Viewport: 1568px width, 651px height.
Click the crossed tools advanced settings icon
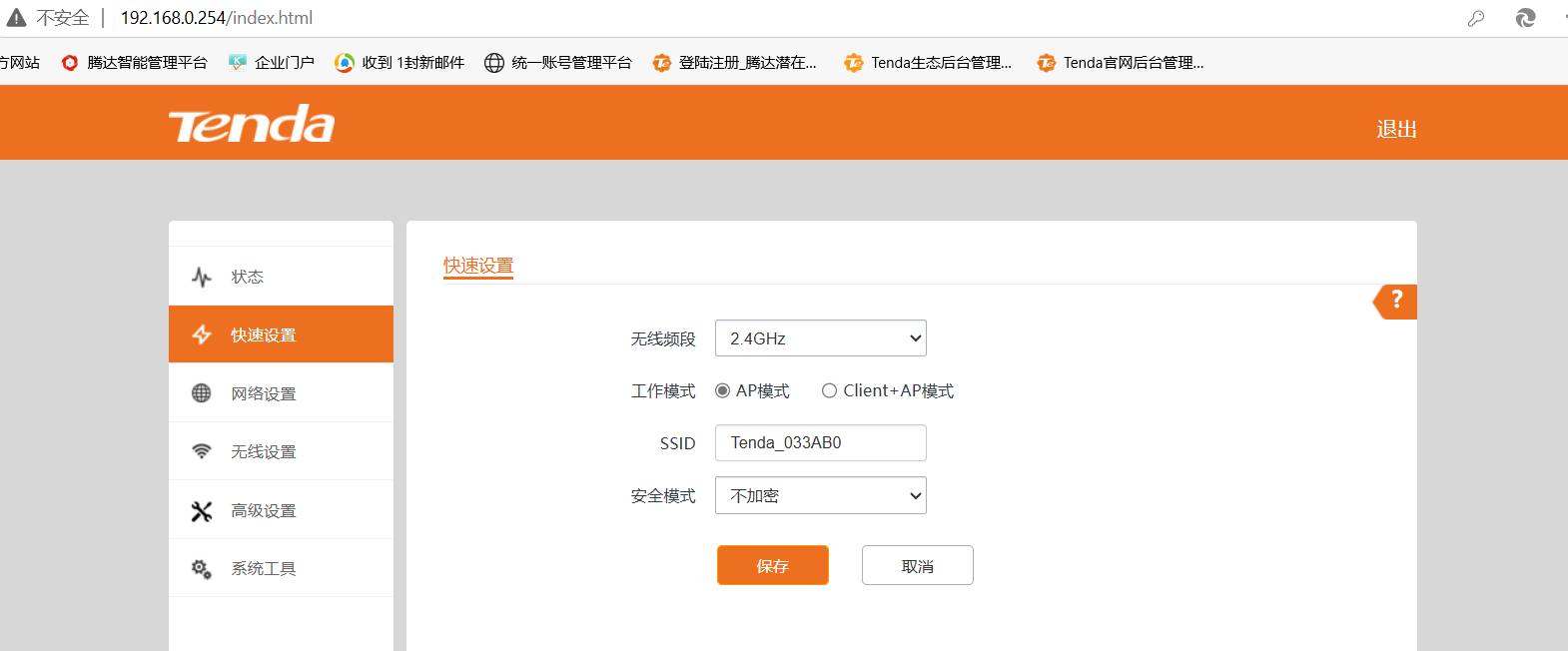coord(202,510)
